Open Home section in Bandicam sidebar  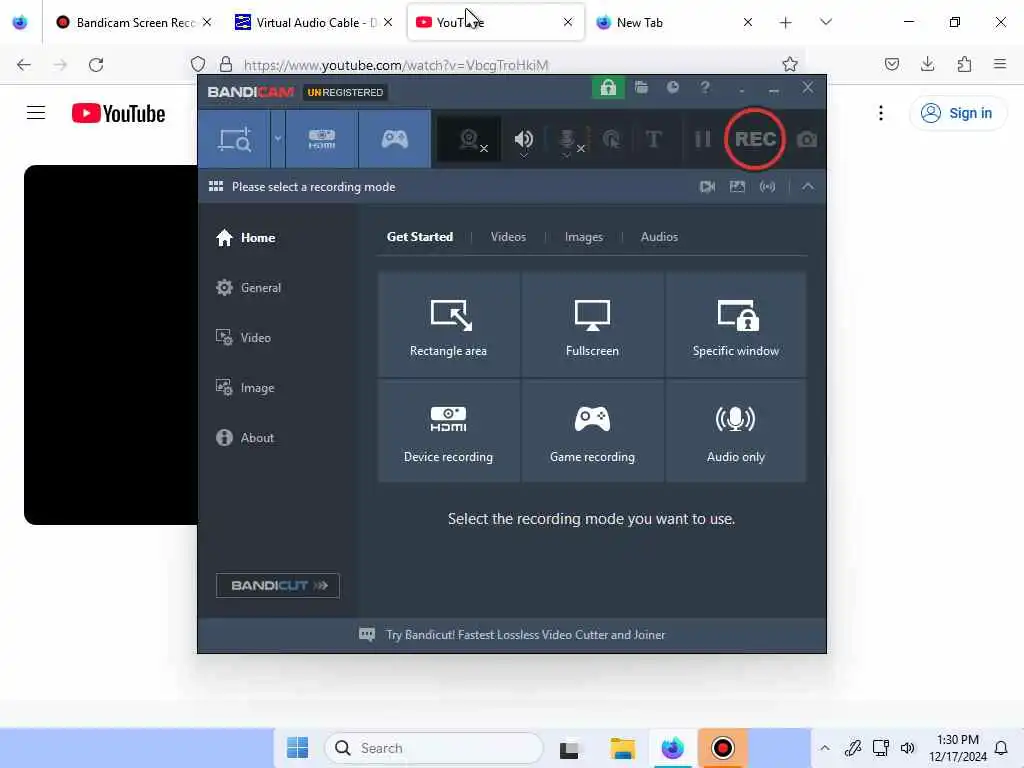(246, 238)
